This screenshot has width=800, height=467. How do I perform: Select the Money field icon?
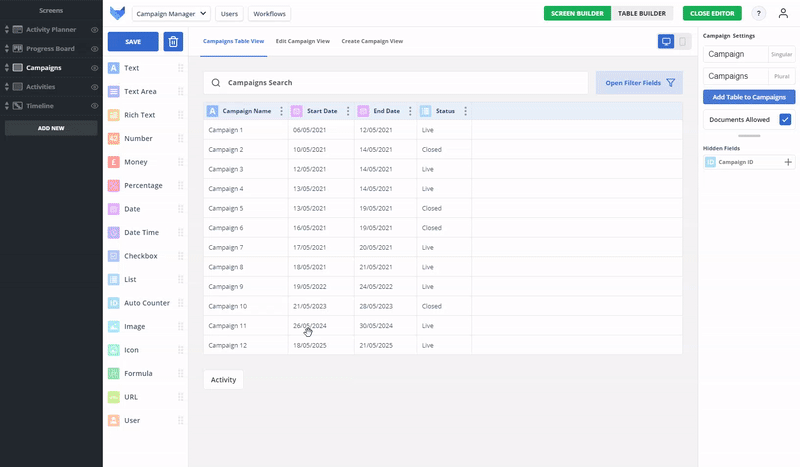(114, 162)
